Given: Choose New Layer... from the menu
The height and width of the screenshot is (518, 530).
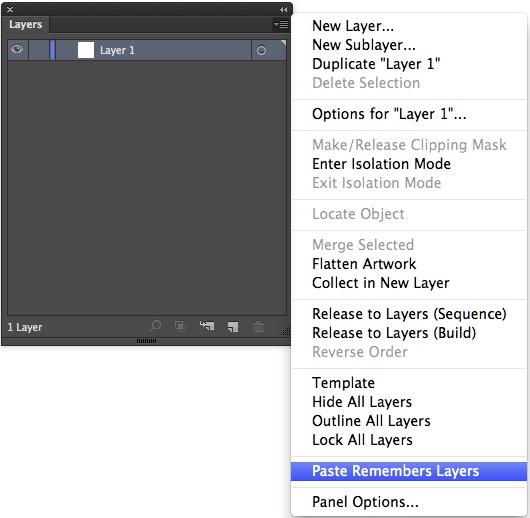Looking at the screenshot, I should point(353,26).
